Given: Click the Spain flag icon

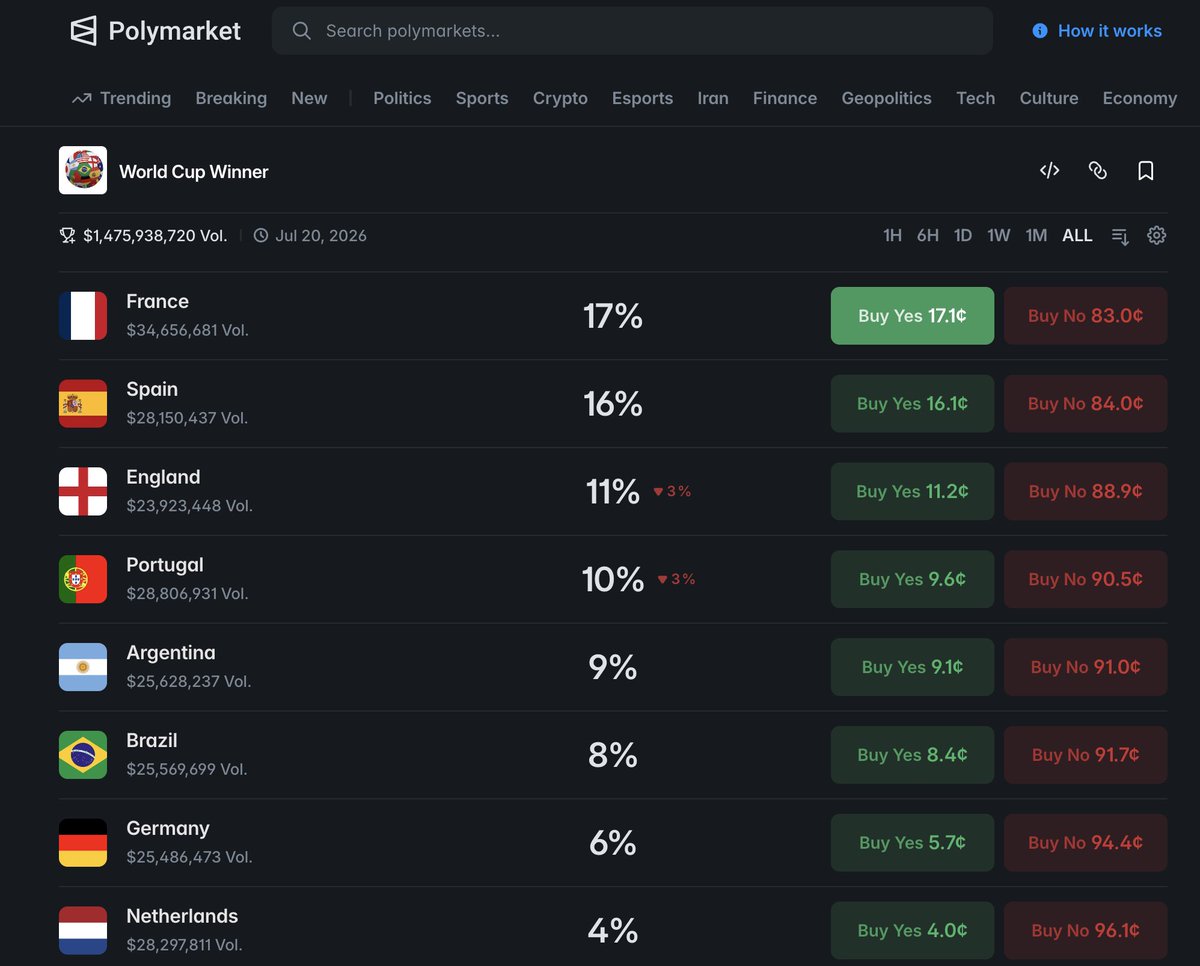Looking at the screenshot, I should coord(83,404).
